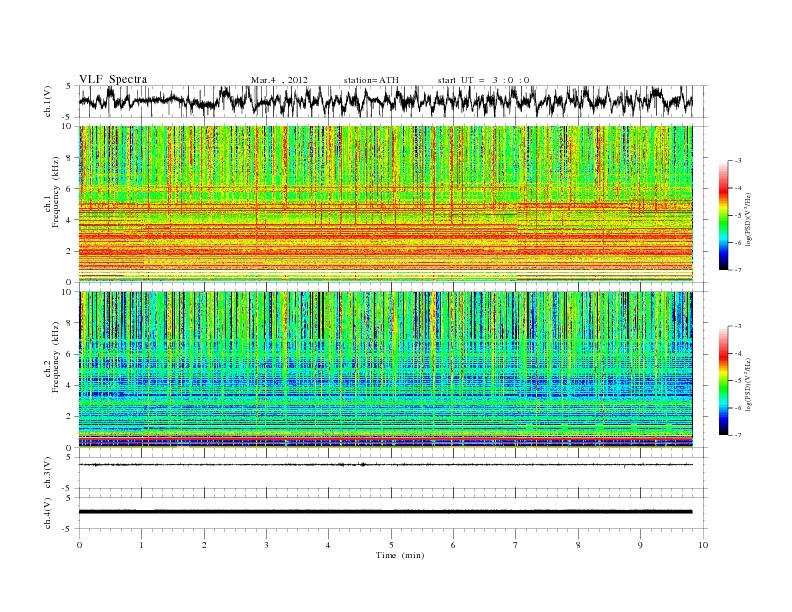Click time axis tick label "5"
The image size is (792, 612).
[x=391, y=545]
